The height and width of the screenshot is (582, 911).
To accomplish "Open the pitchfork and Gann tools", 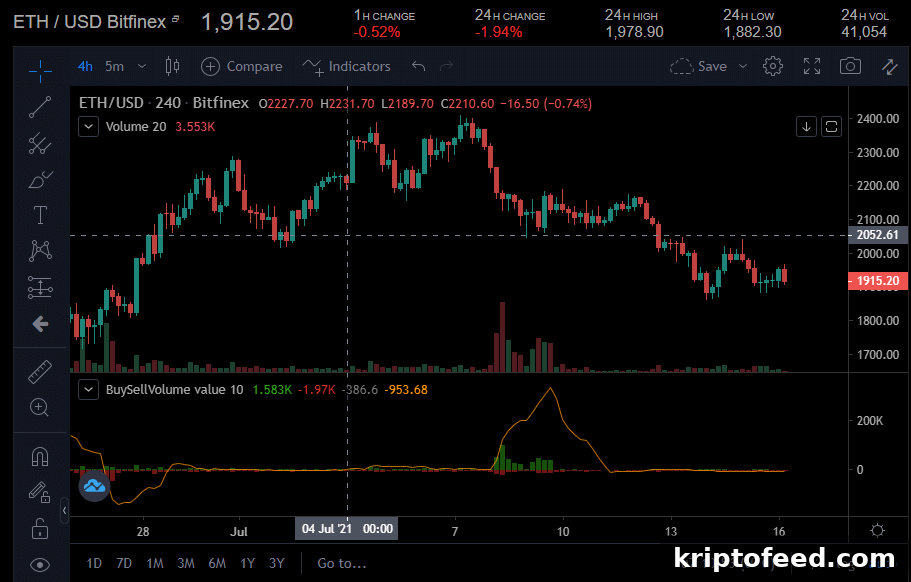I will 40,143.
